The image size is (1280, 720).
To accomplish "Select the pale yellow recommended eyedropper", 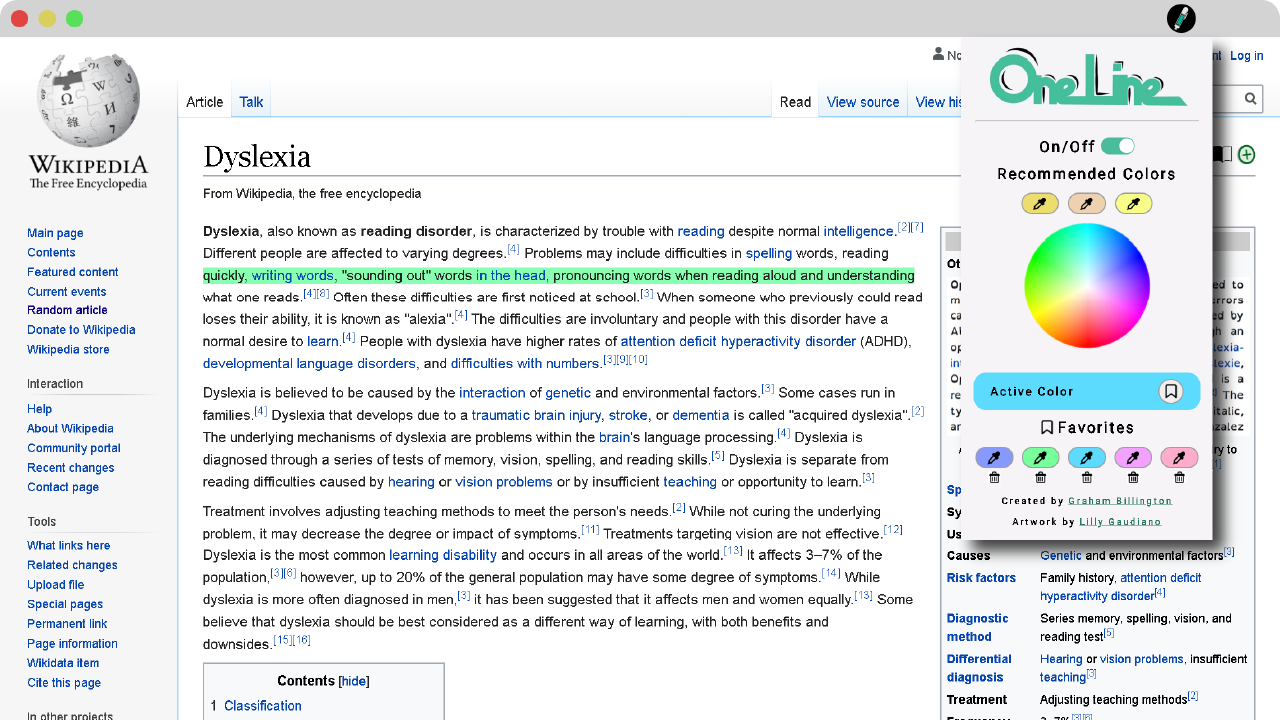I will (1133, 203).
